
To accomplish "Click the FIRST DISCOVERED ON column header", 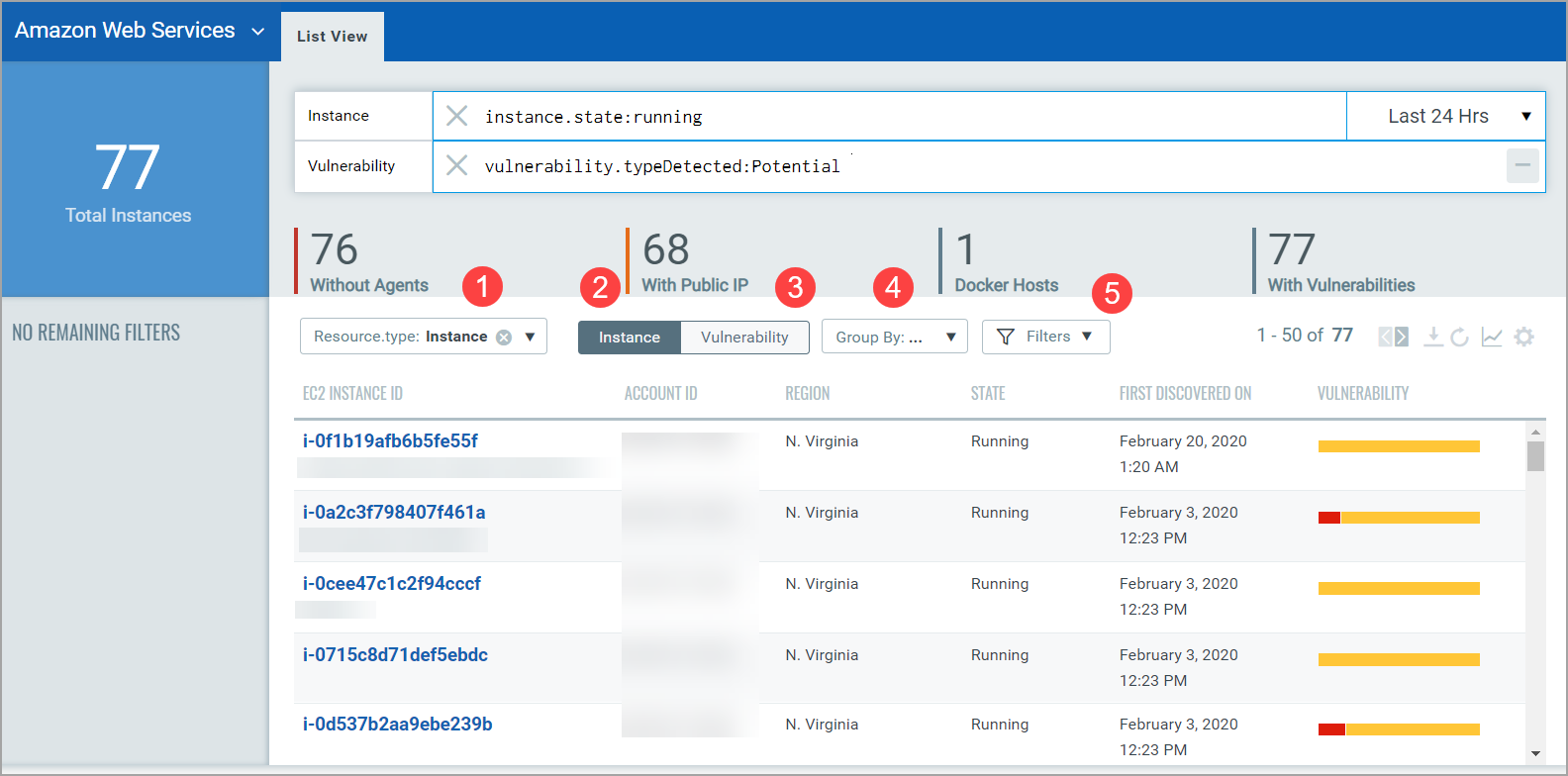I will (x=1185, y=393).
